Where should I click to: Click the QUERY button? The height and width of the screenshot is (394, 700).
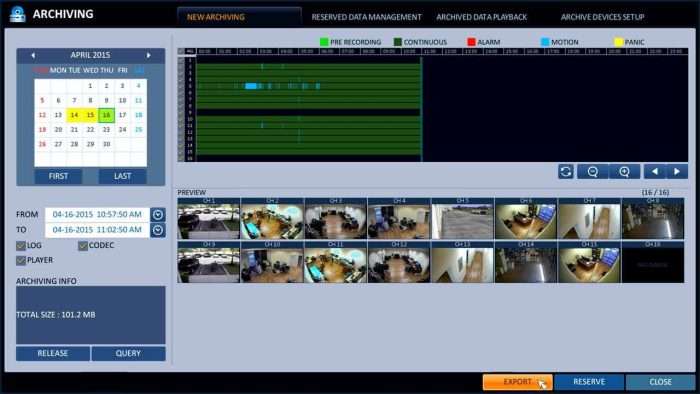(x=128, y=353)
